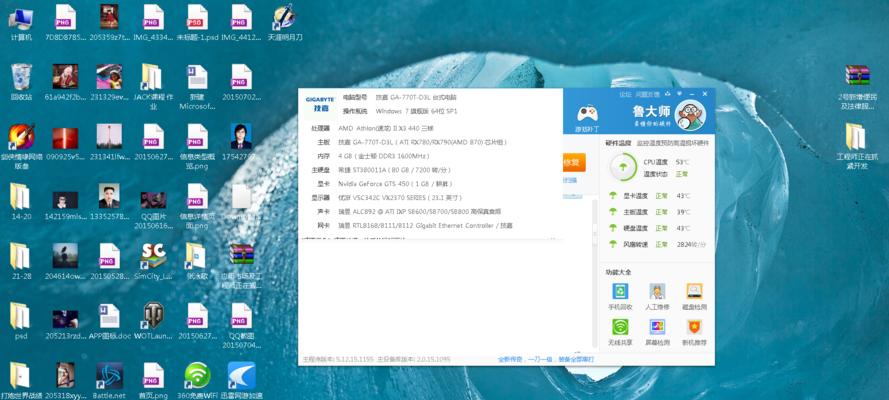The width and height of the screenshot is (889, 400).
Task: Open 首页.png file on desktop
Action: 153,380
